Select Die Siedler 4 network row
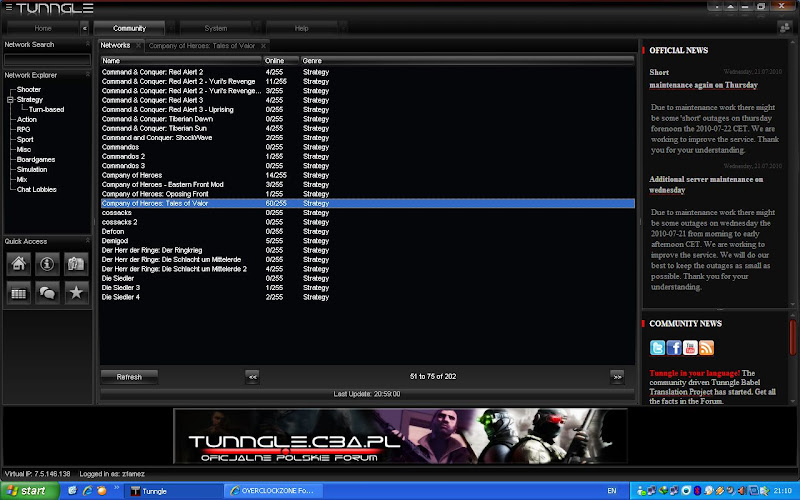Viewport: 800px width, 500px height. pyautogui.click(x=367, y=297)
